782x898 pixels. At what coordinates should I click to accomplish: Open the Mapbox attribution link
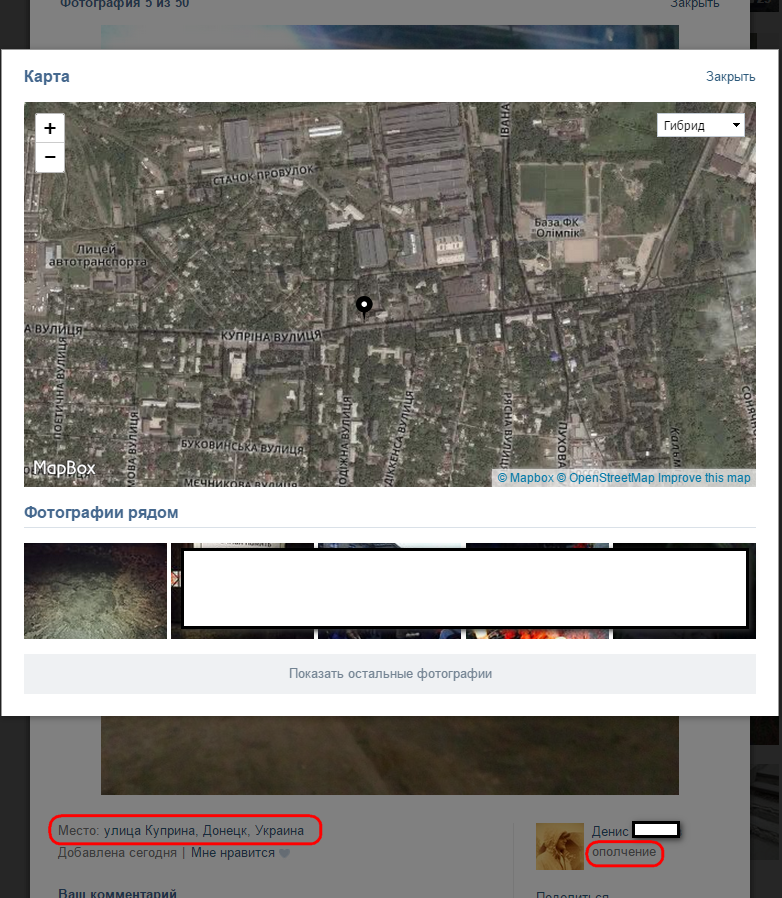525,478
